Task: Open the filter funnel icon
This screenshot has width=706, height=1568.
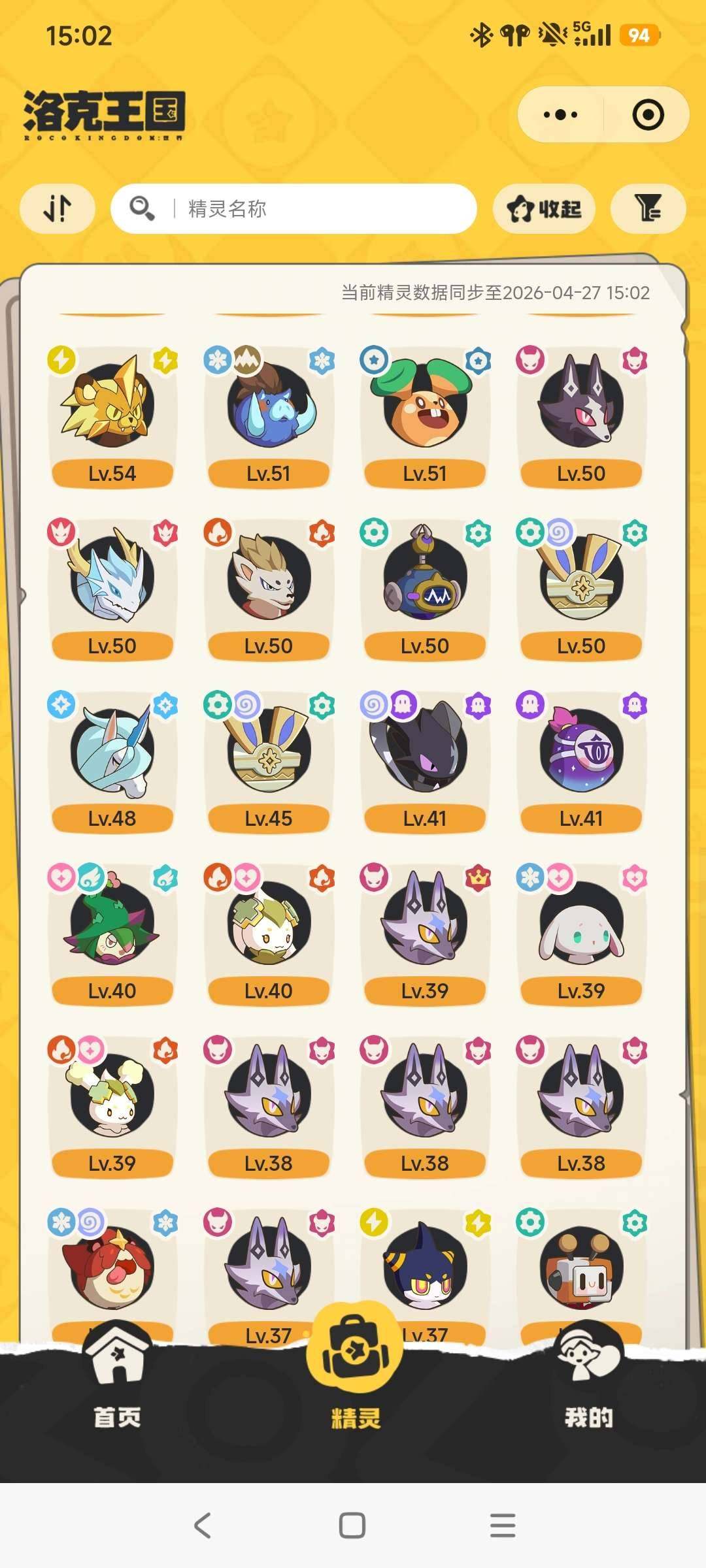Action: point(648,209)
